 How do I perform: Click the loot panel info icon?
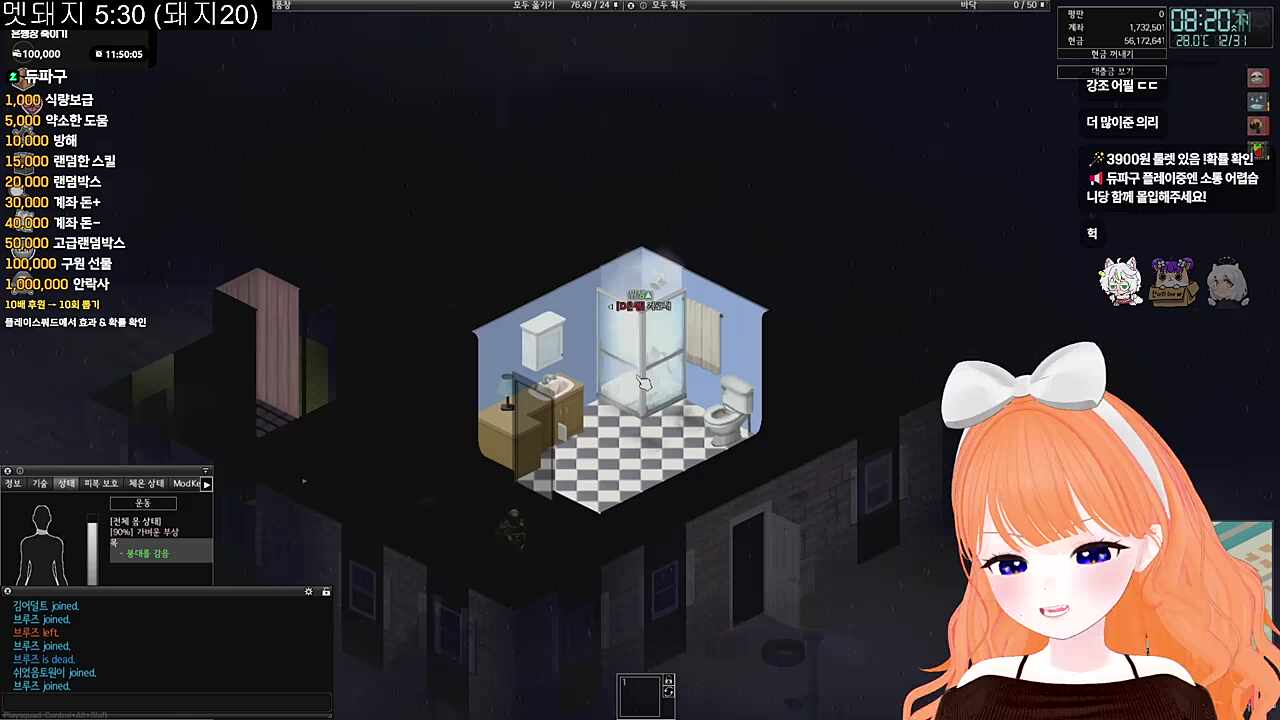(642, 5)
